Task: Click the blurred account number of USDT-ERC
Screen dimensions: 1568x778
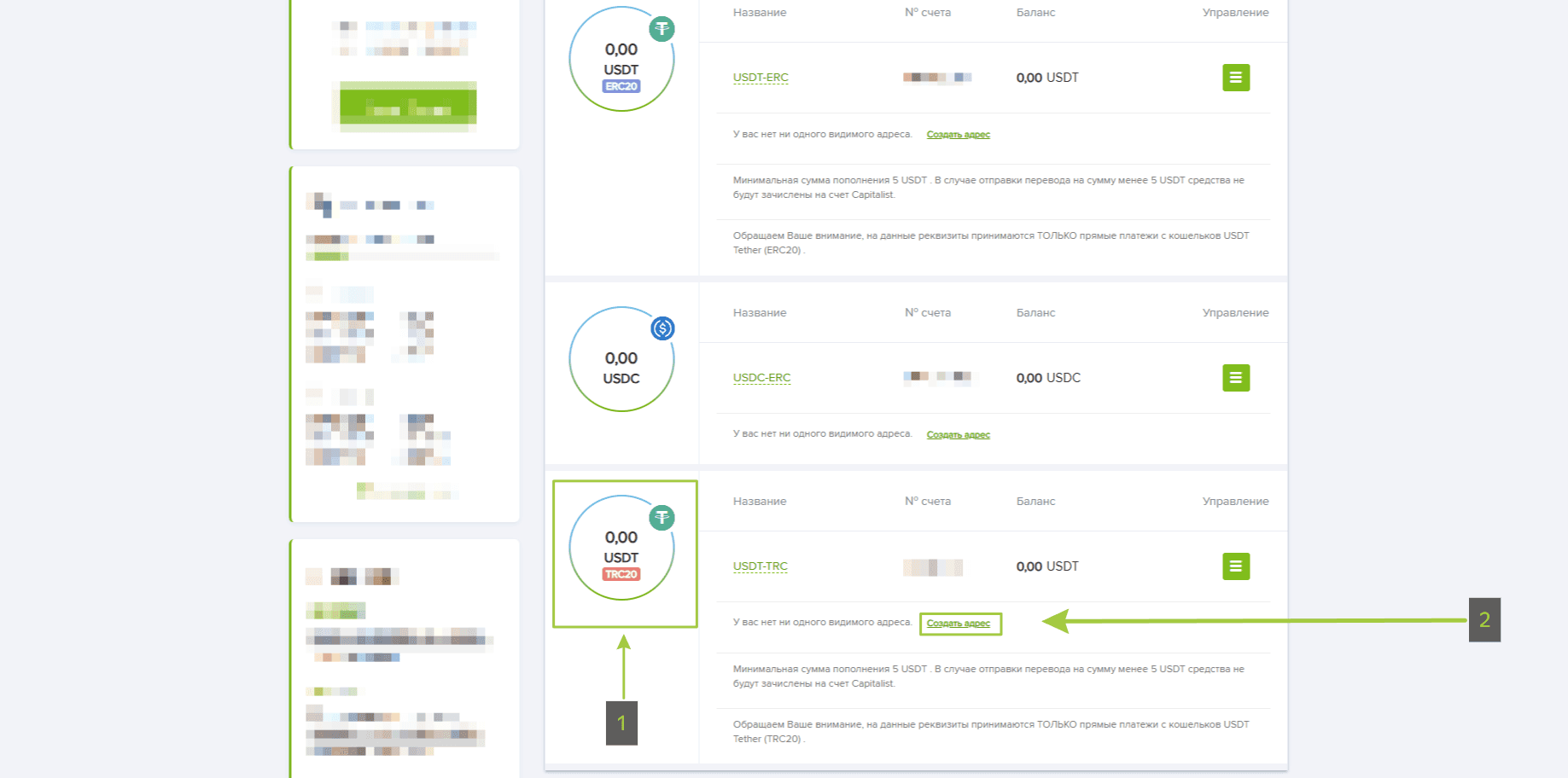Action: [937, 78]
